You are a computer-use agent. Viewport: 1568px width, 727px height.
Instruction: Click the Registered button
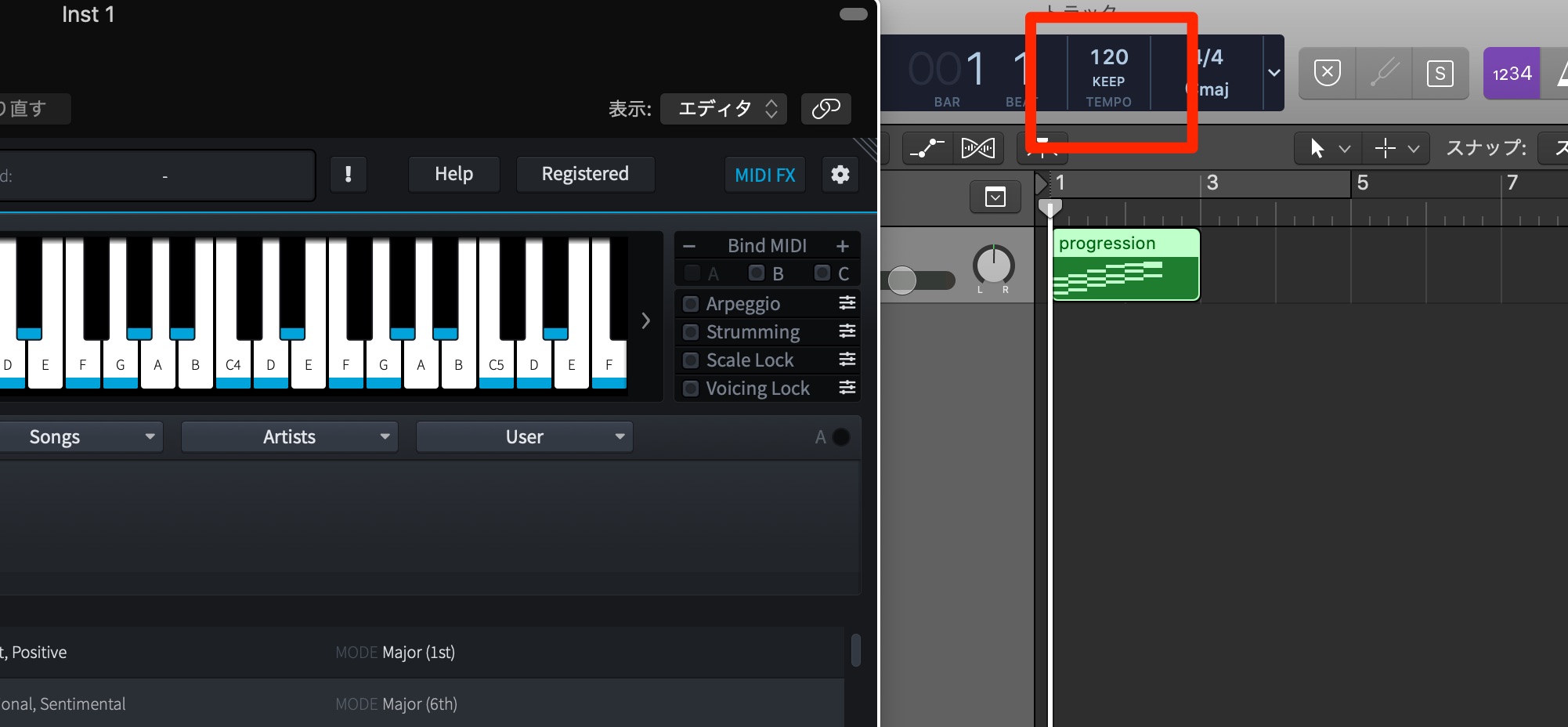tap(585, 174)
